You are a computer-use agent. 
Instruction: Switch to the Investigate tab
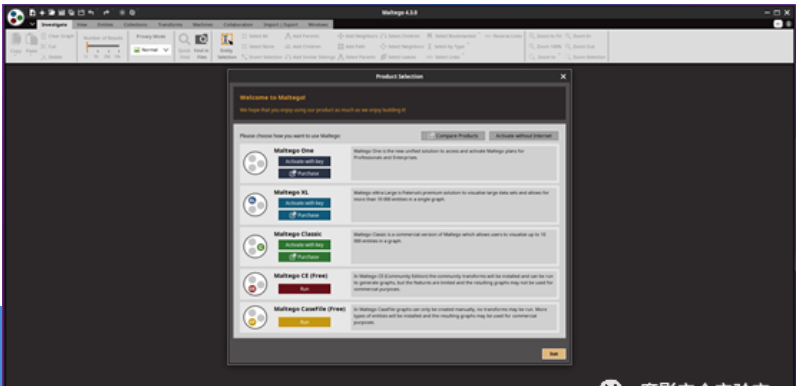tap(54, 24)
